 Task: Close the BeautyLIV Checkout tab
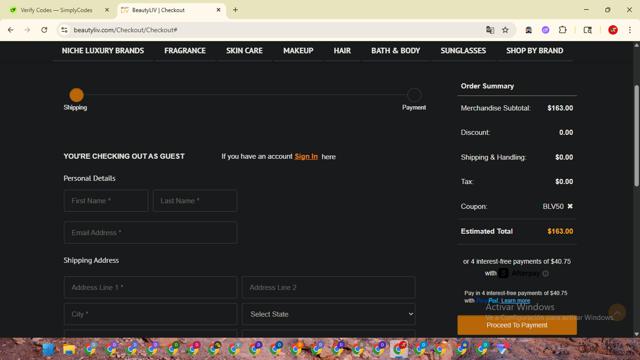[218, 10]
